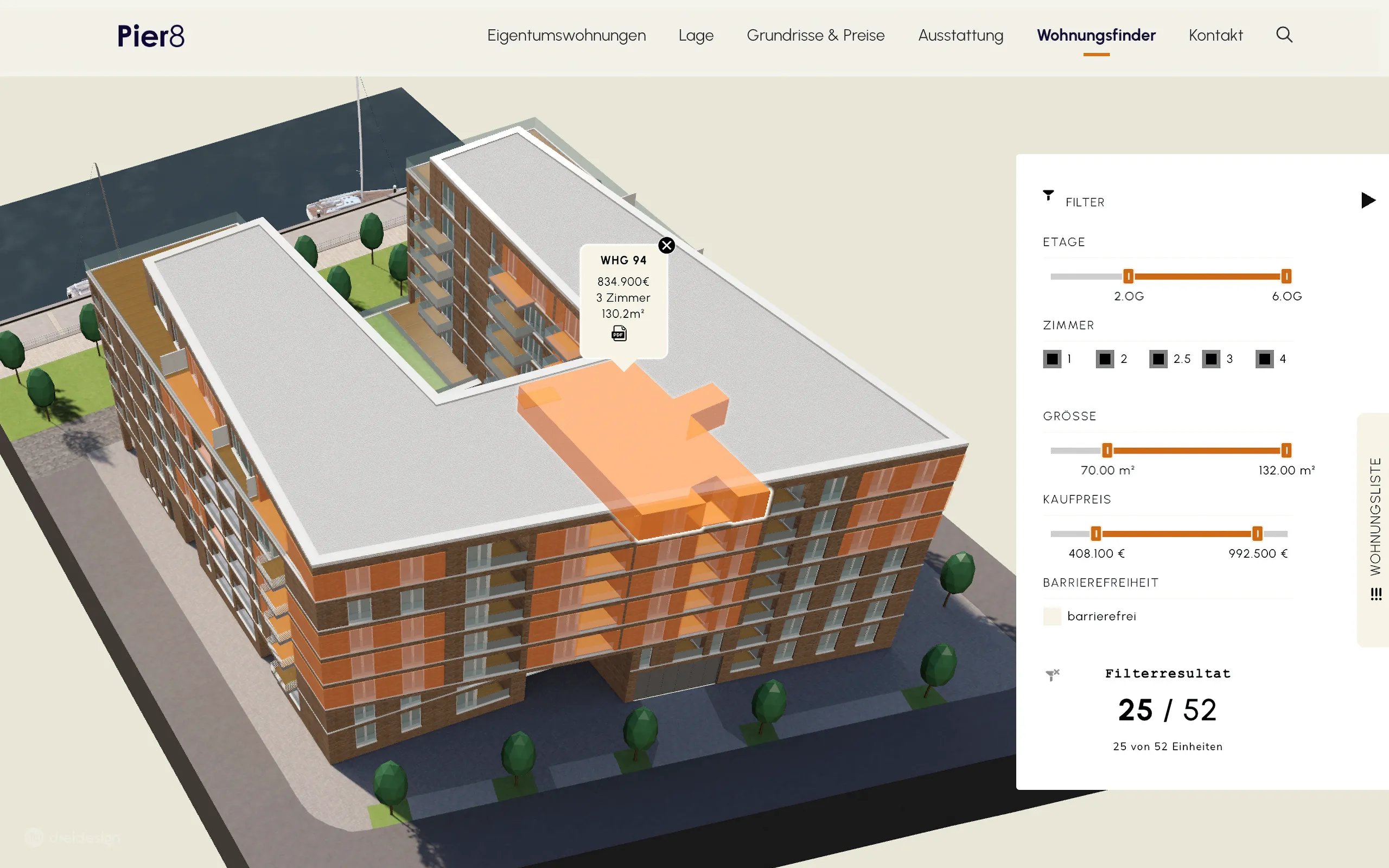1389x868 pixels.
Task: Collapse the filter panel with the arrow
Action: (x=1368, y=200)
